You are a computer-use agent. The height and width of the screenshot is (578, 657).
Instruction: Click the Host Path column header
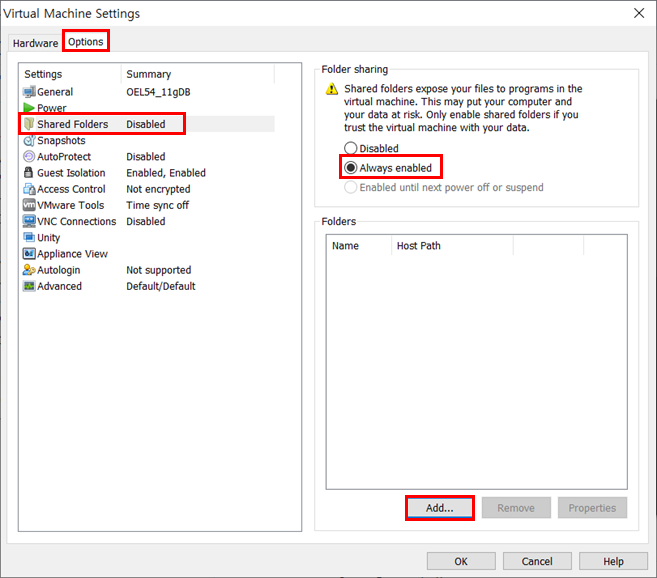pyautogui.click(x=452, y=246)
